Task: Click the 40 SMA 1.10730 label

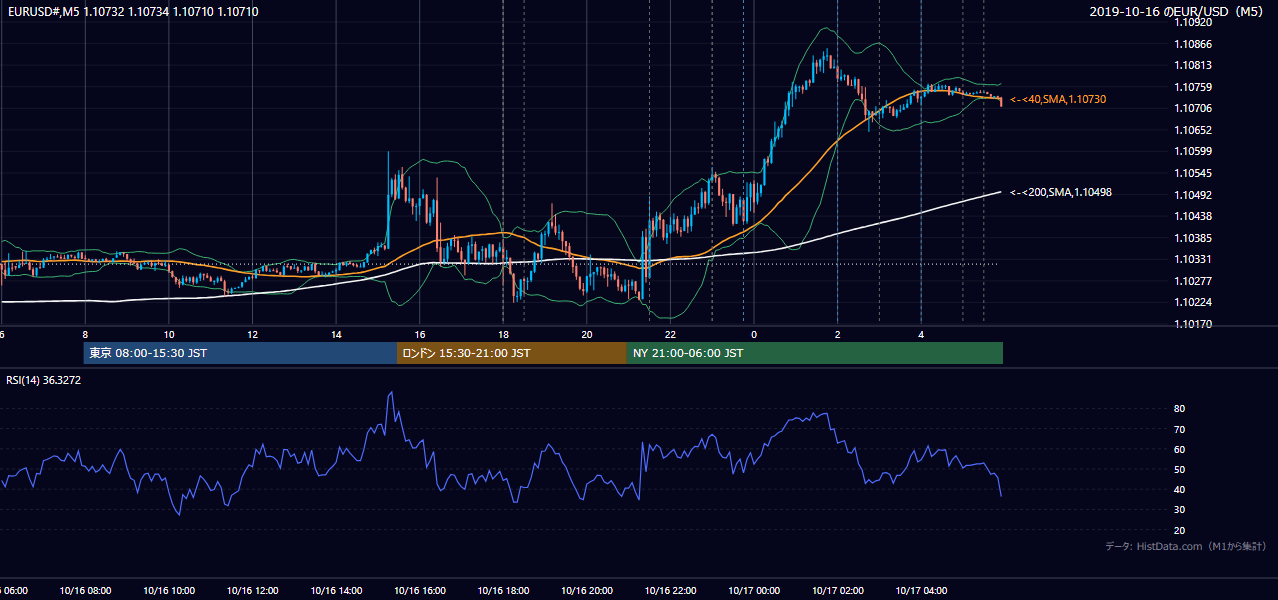Action: click(x=1058, y=100)
